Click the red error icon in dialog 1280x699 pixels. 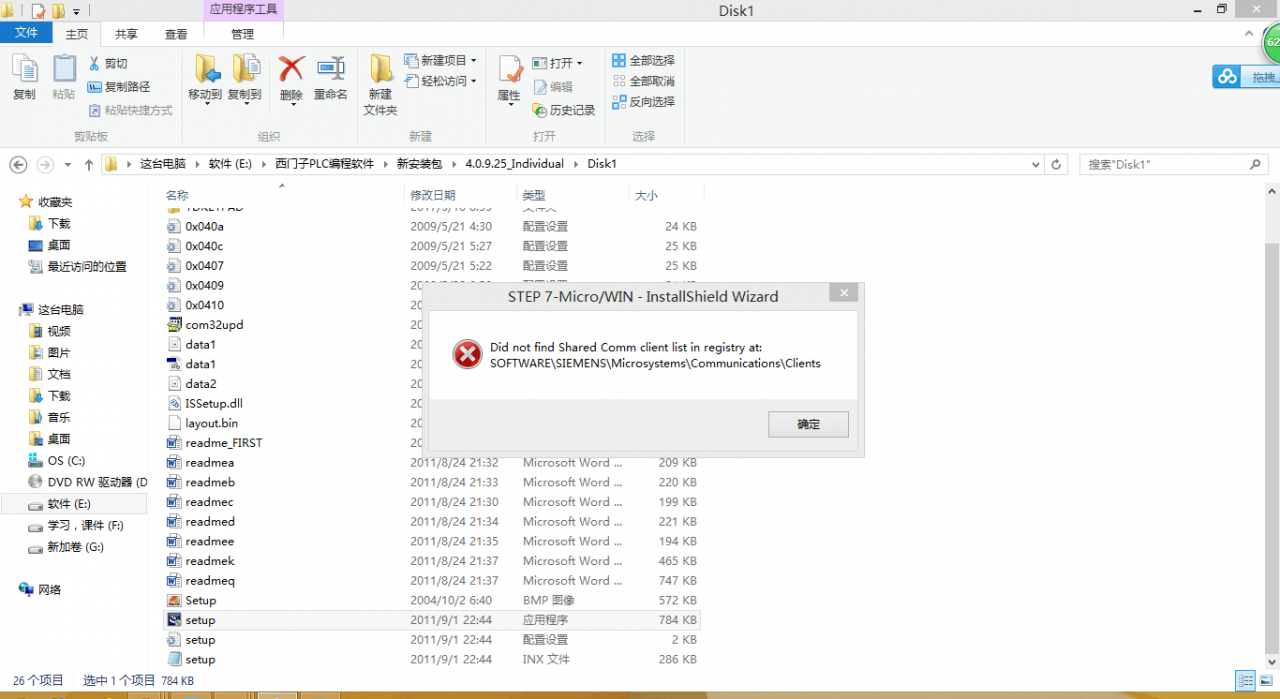(x=467, y=354)
